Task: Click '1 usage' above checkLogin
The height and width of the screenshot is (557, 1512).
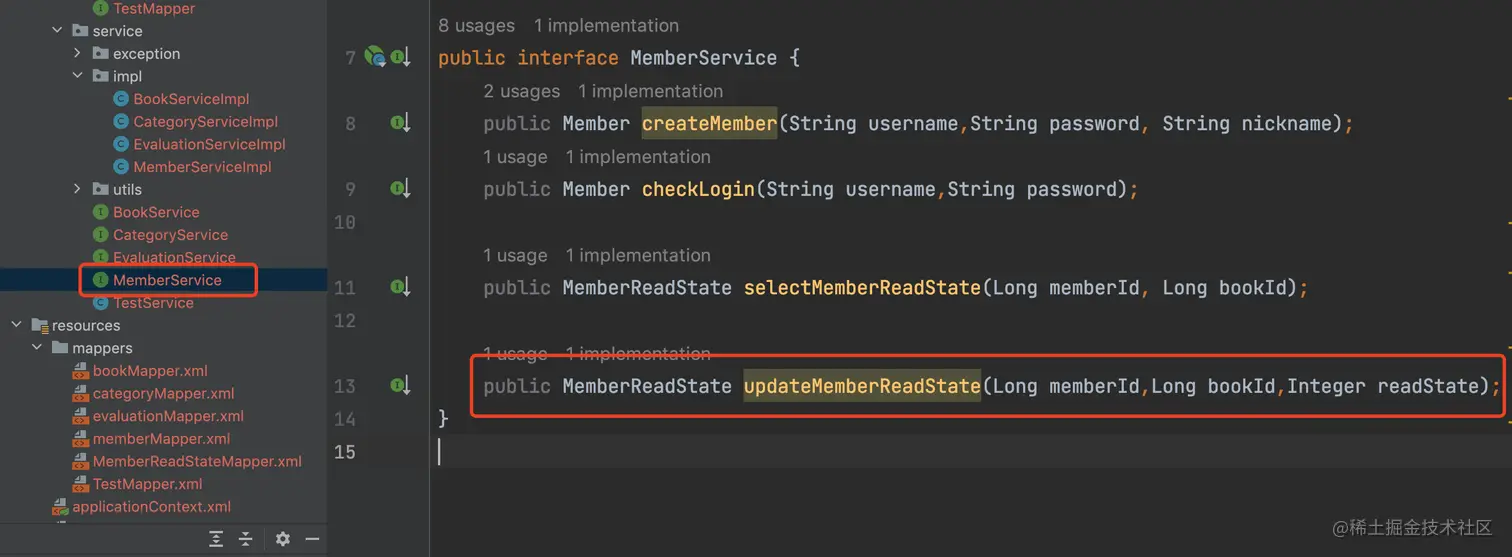Action: pos(515,157)
